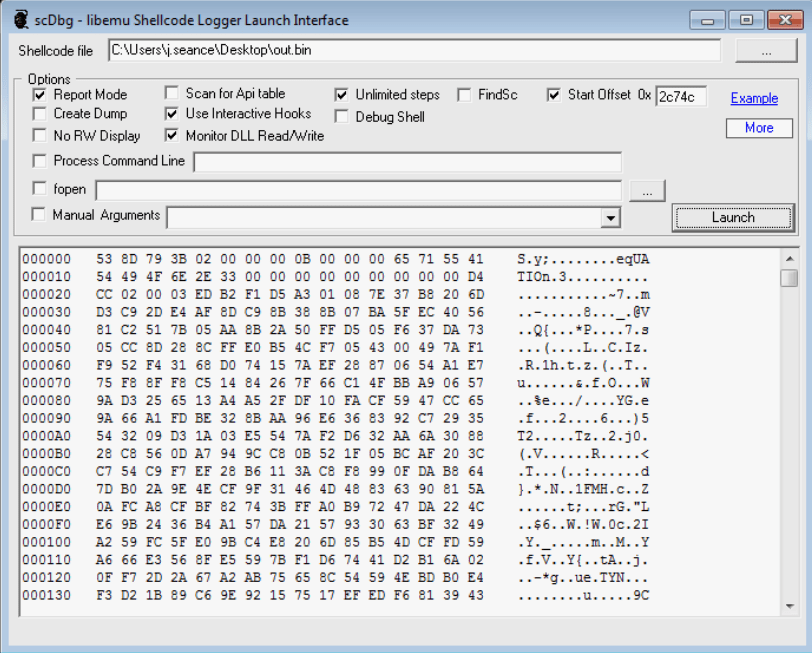Image resolution: width=812 pixels, height=653 pixels.
Task: Uncheck the Report Mode option
Action: [x=40, y=94]
